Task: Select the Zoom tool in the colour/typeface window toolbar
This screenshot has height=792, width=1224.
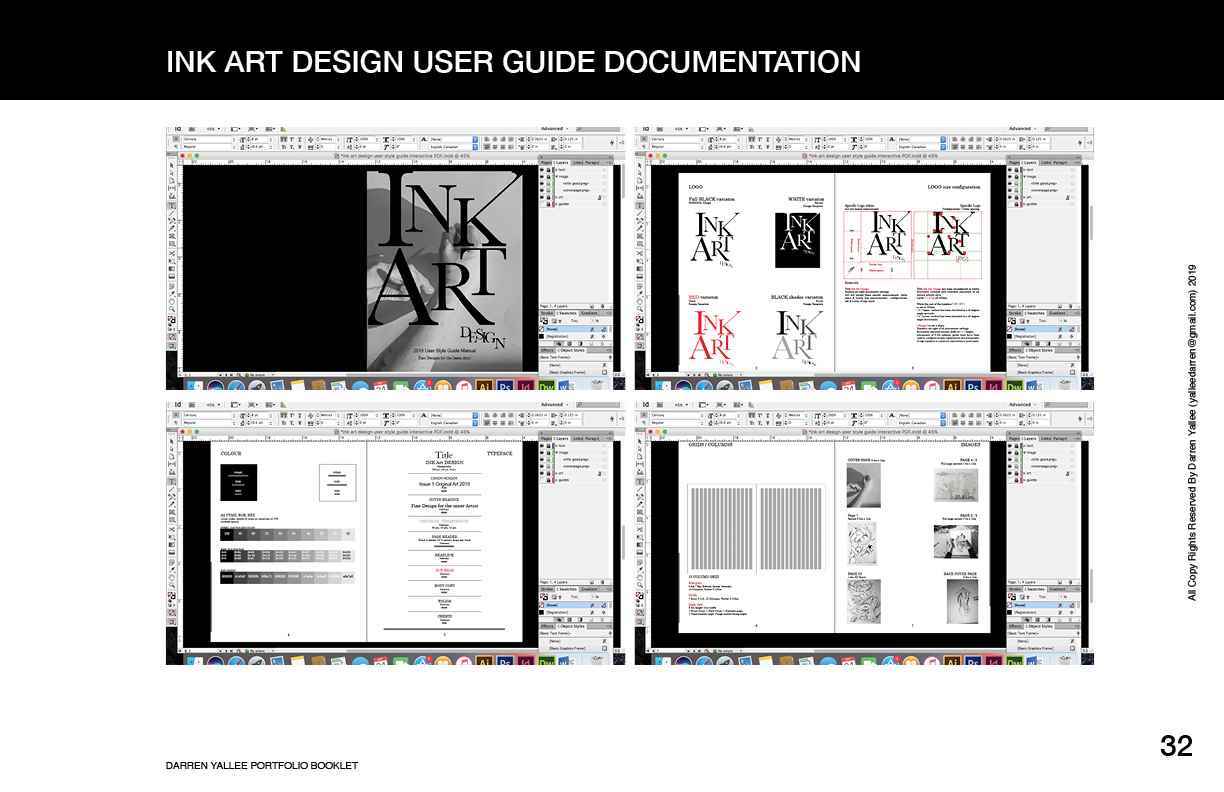Action: pos(172,585)
